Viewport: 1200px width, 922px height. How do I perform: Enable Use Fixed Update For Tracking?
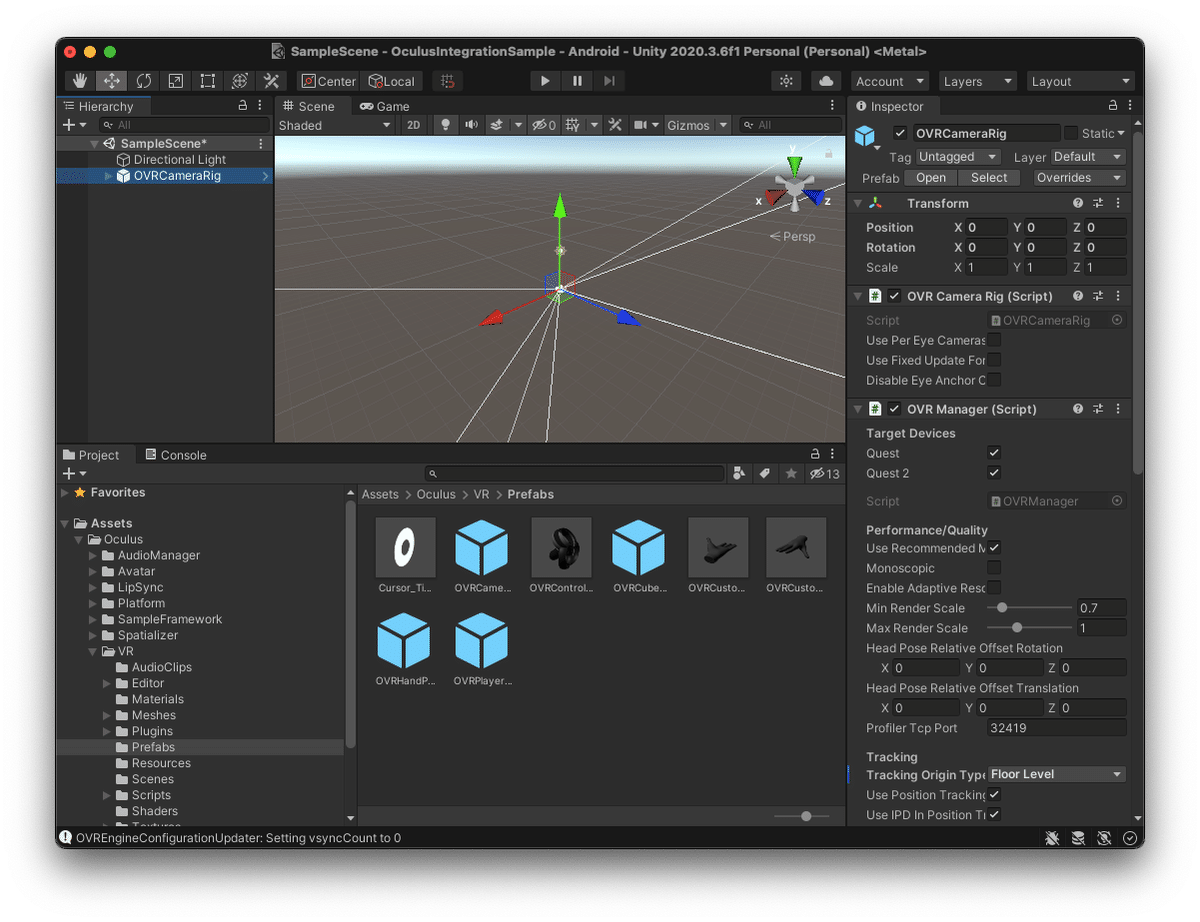pyautogui.click(x=994, y=360)
